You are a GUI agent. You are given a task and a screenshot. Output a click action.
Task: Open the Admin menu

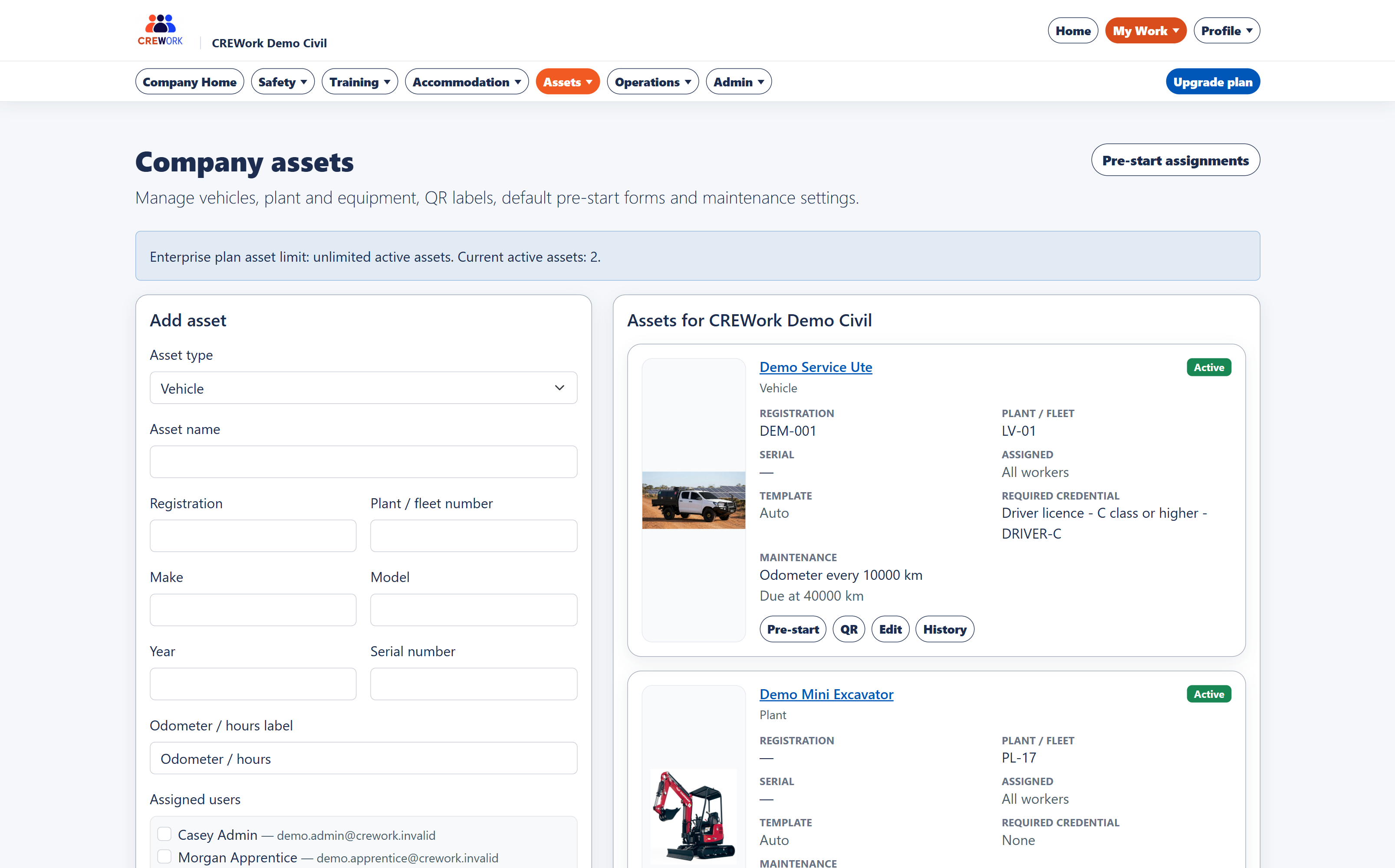point(738,82)
